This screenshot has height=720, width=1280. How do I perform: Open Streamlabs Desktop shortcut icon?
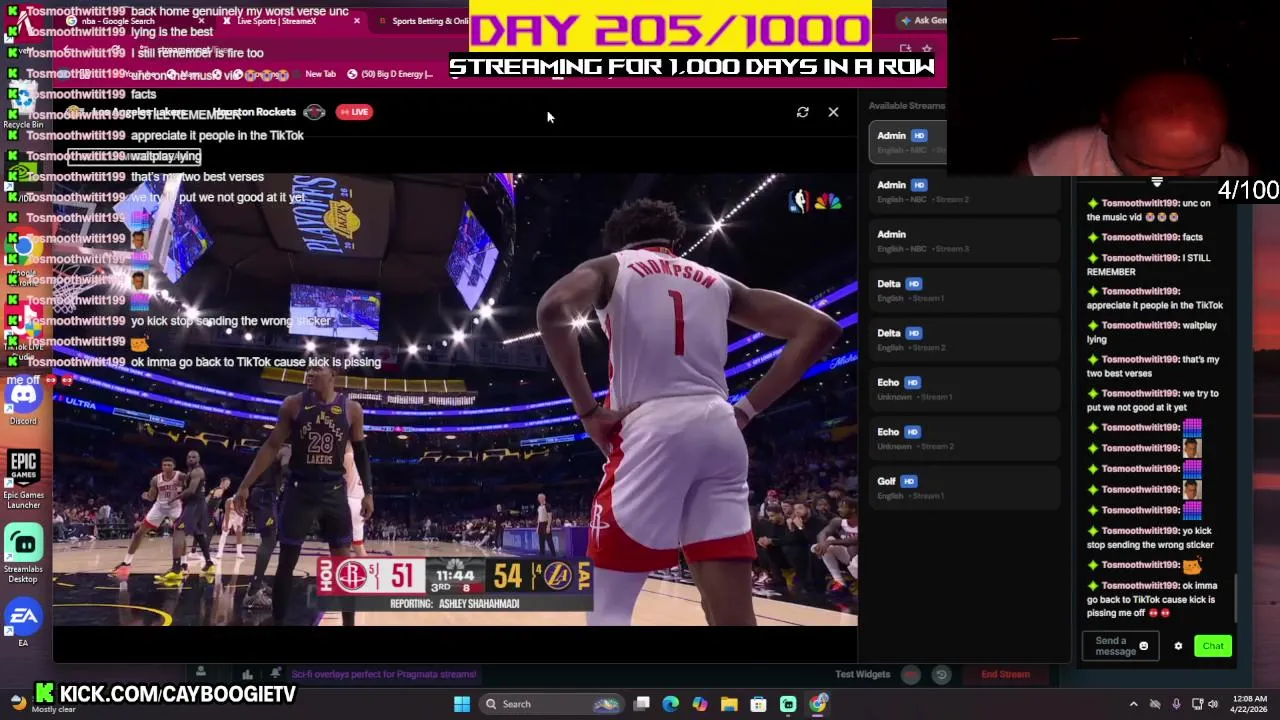point(23,553)
